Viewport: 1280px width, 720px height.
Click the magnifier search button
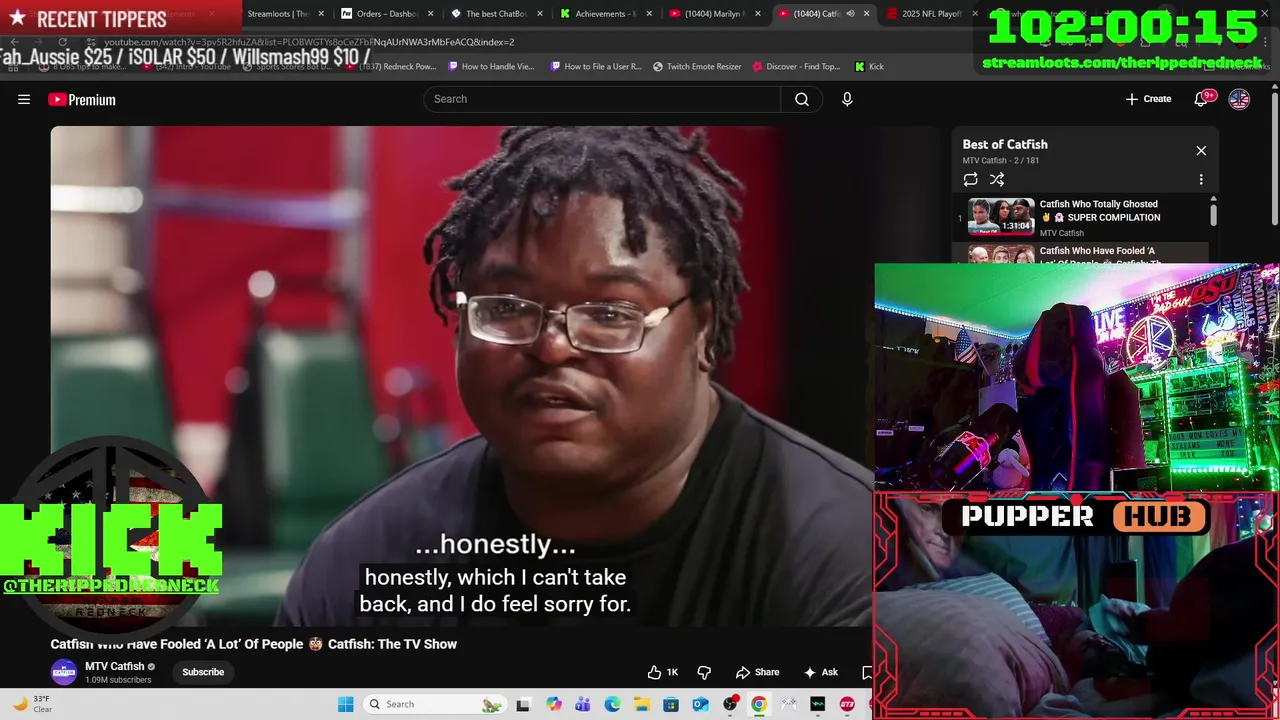[x=802, y=99]
